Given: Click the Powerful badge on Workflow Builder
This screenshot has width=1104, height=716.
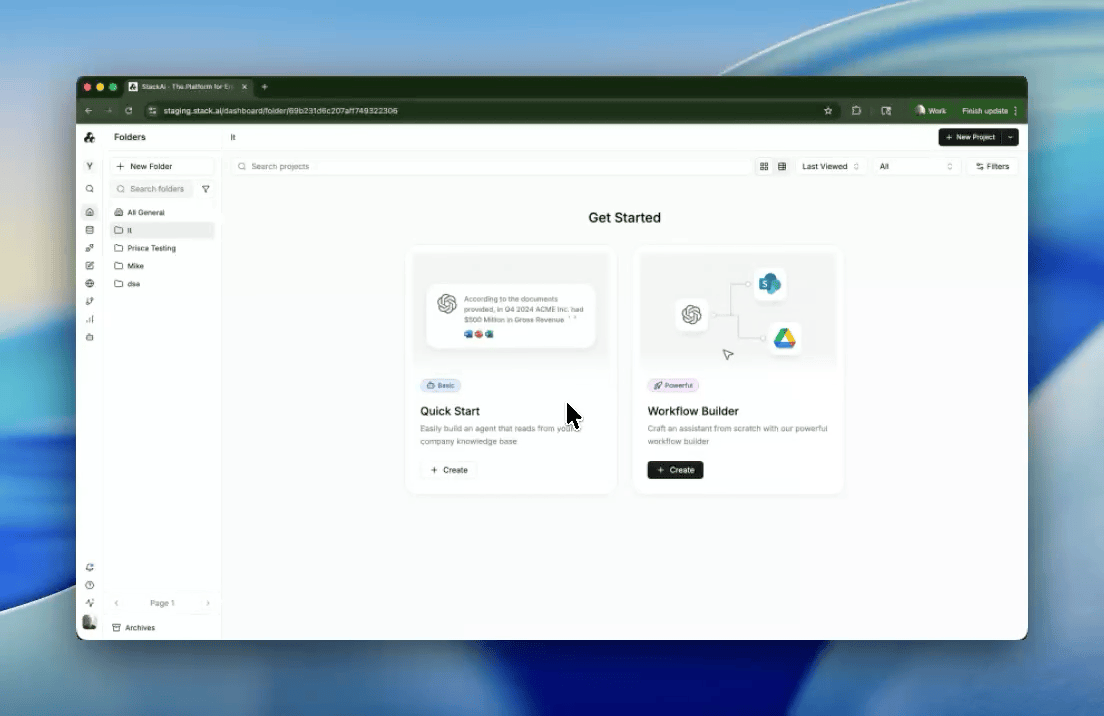Looking at the screenshot, I should point(673,385).
